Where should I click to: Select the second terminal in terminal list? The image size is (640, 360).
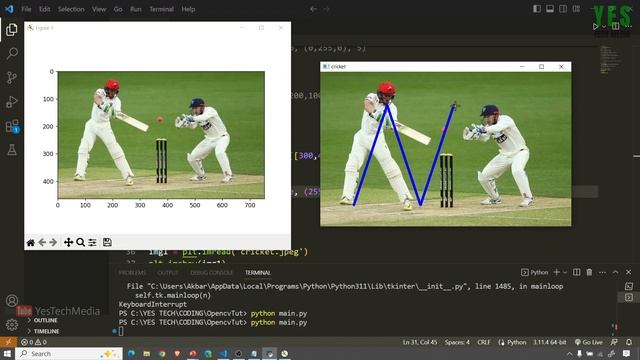click(629, 297)
